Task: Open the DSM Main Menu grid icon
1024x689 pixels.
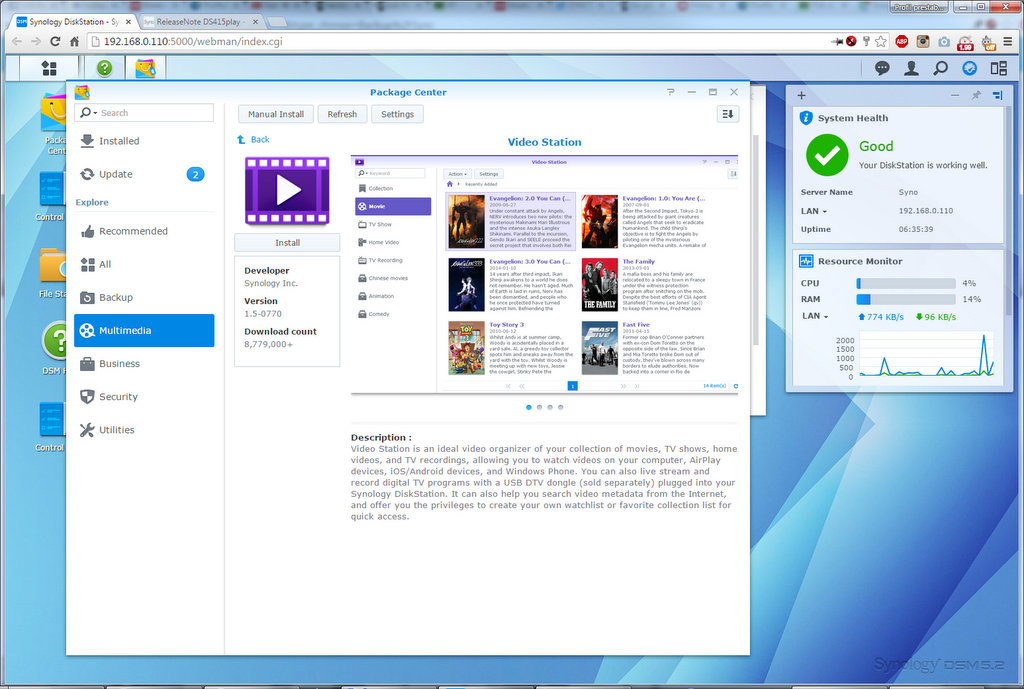Action: 49,68
